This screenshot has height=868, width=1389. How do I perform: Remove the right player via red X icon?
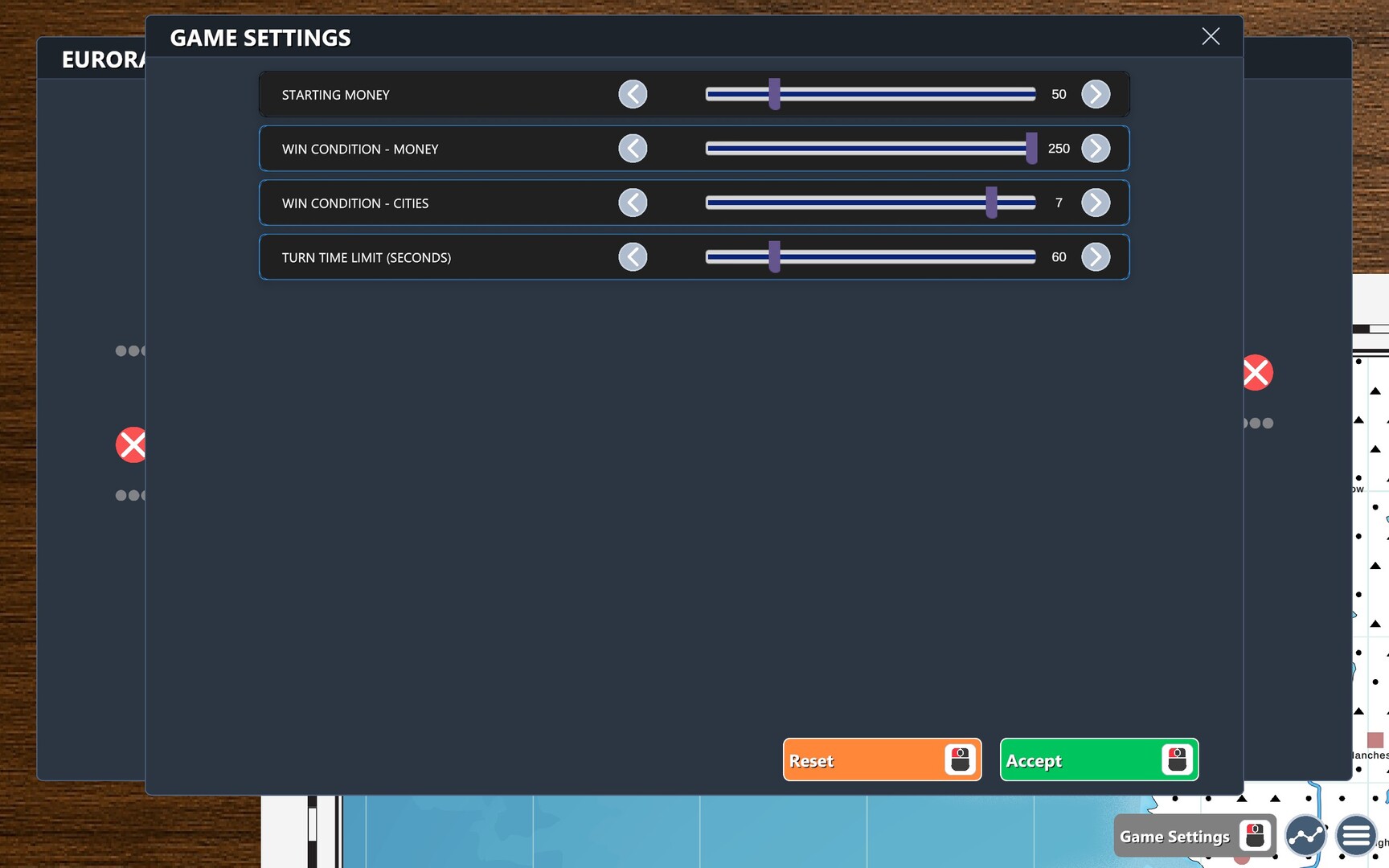(1256, 372)
